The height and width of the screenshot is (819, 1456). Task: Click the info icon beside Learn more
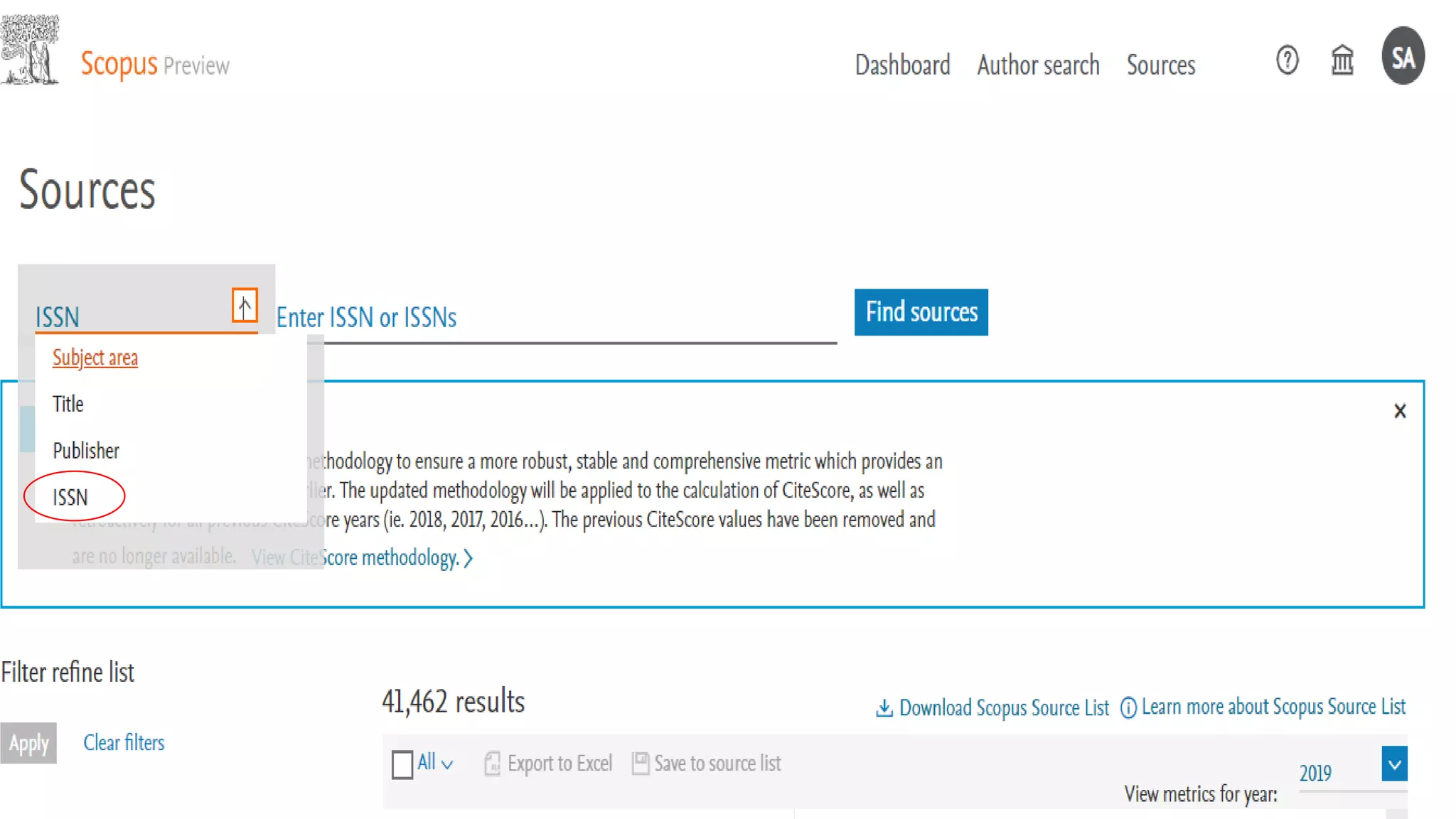[x=1128, y=708]
